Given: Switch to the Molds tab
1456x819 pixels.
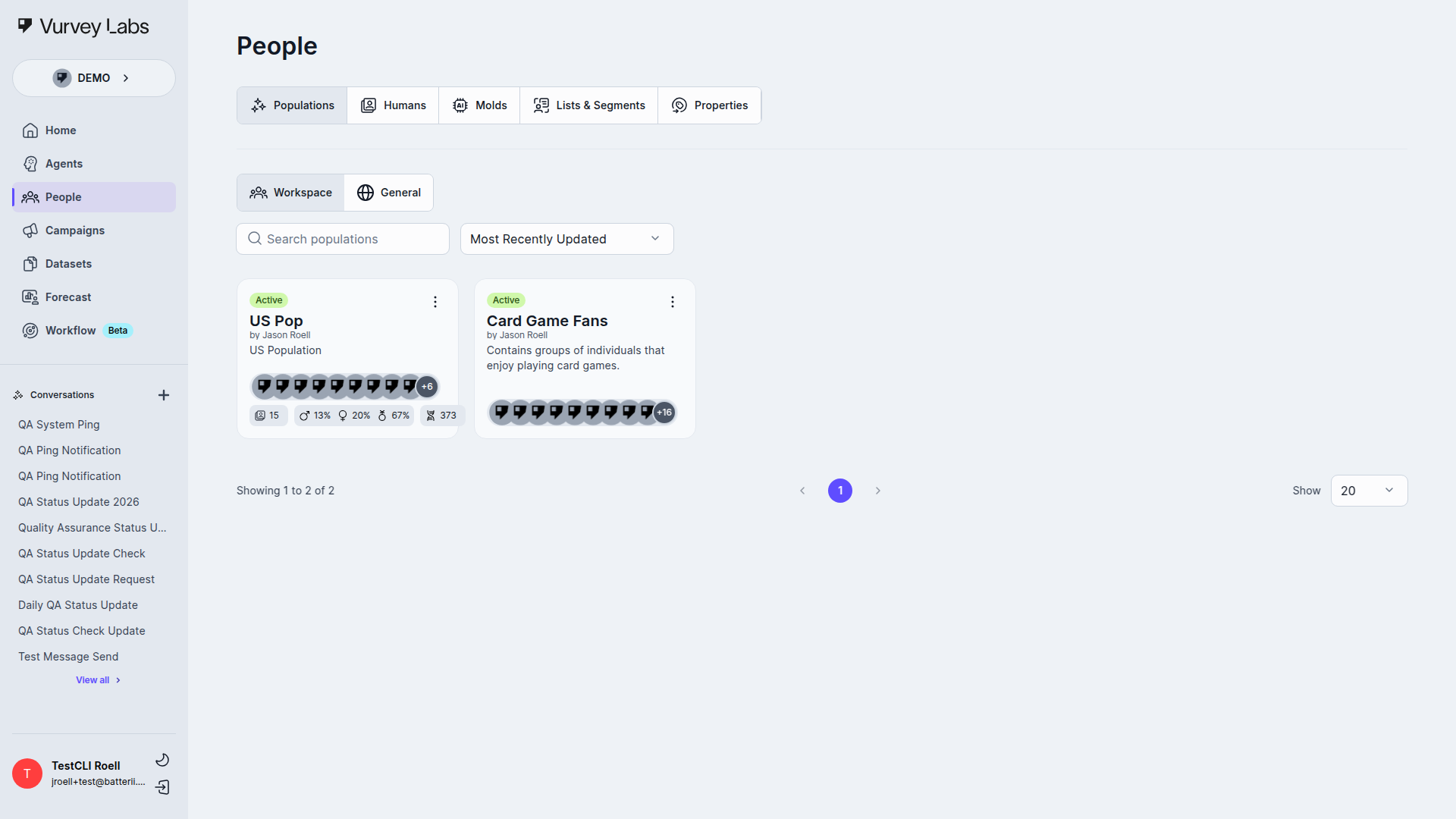Looking at the screenshot, I should 479,105.
